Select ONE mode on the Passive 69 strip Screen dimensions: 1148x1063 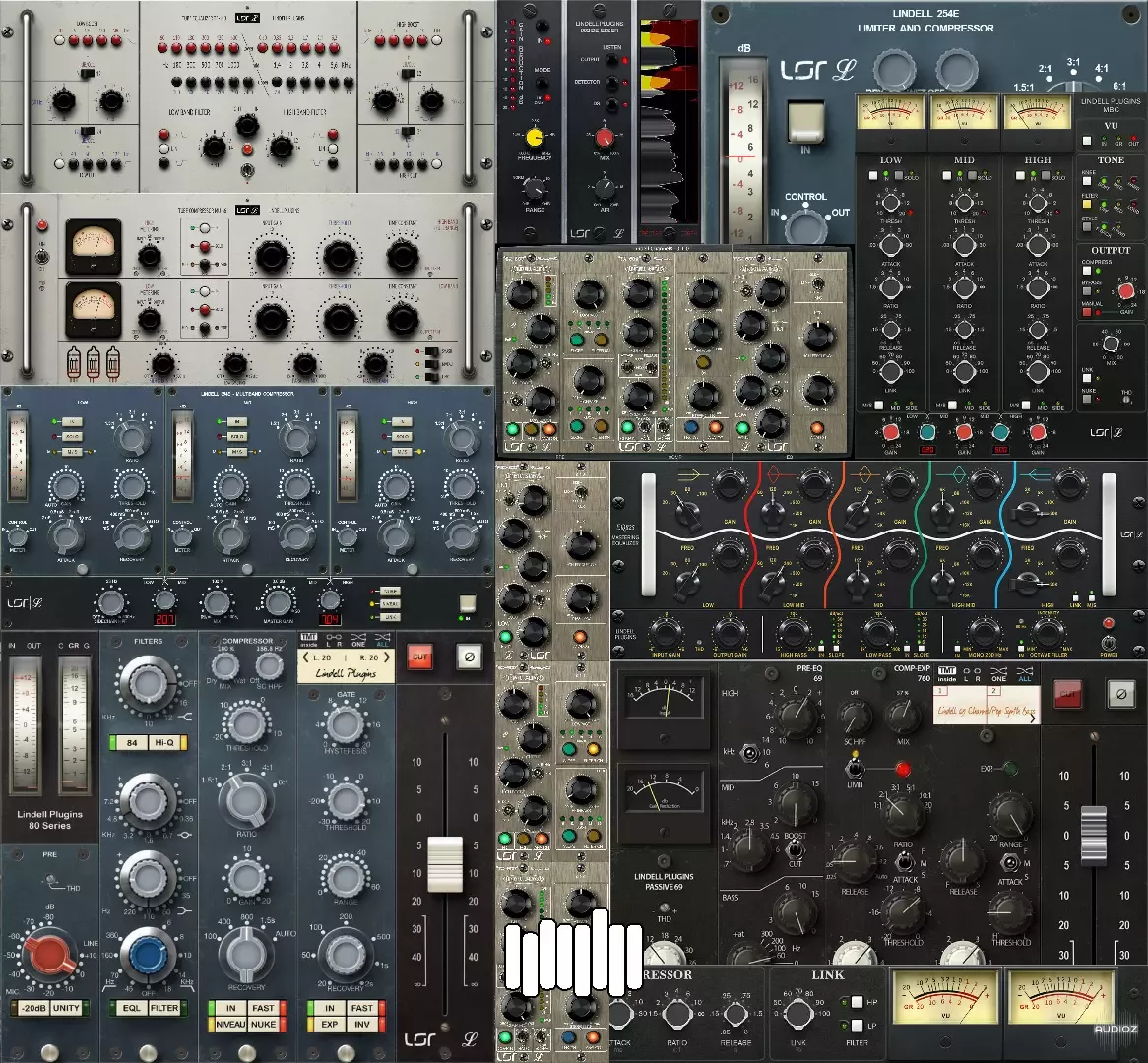tap(998, 673)
